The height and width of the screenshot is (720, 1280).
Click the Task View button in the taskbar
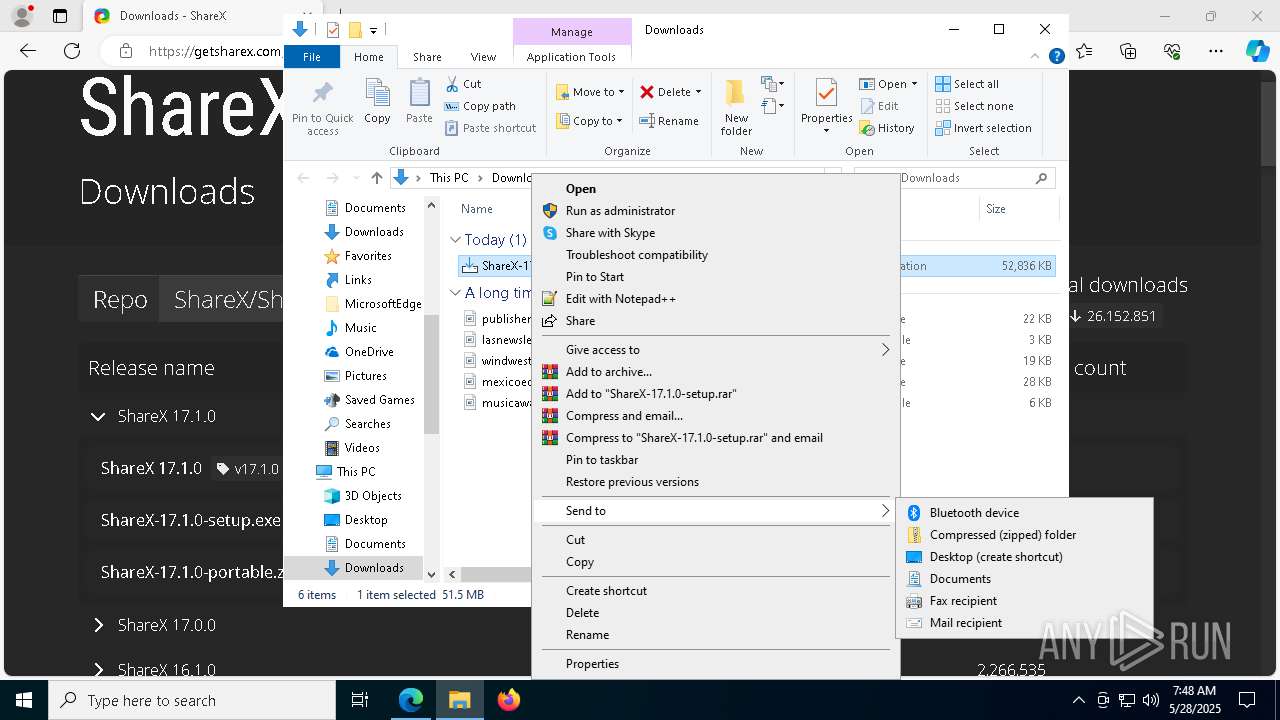[x=360, y=700]
